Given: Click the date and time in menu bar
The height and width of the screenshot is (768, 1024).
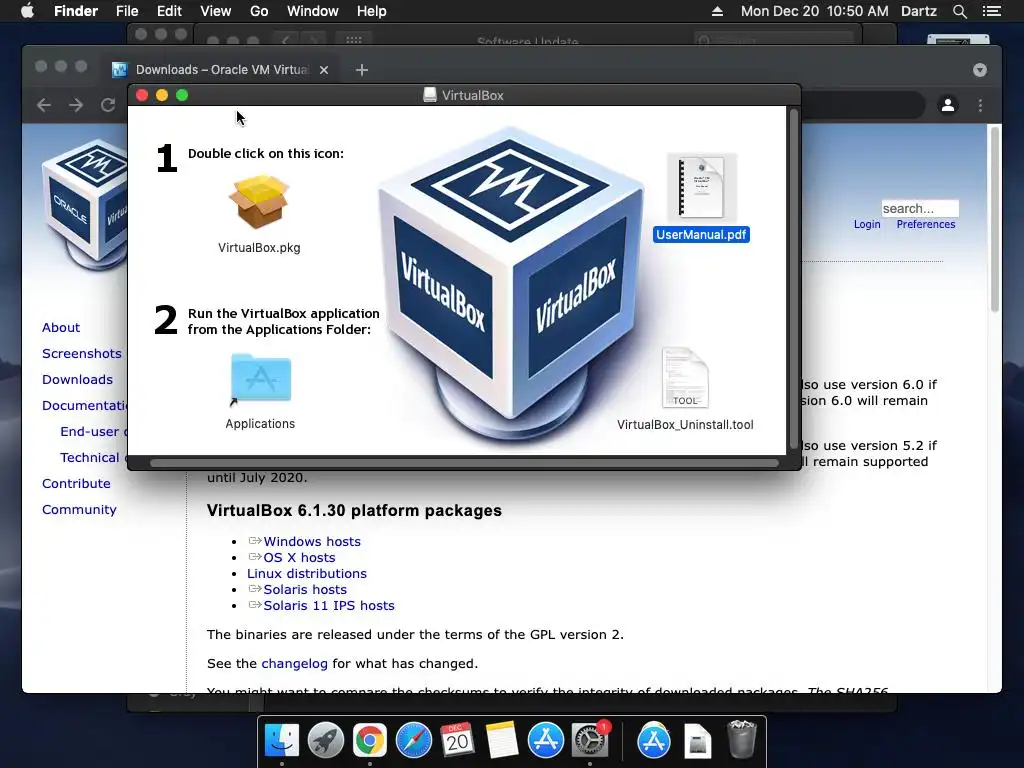Looking at the screenshot, I should (x=814, y=11).
